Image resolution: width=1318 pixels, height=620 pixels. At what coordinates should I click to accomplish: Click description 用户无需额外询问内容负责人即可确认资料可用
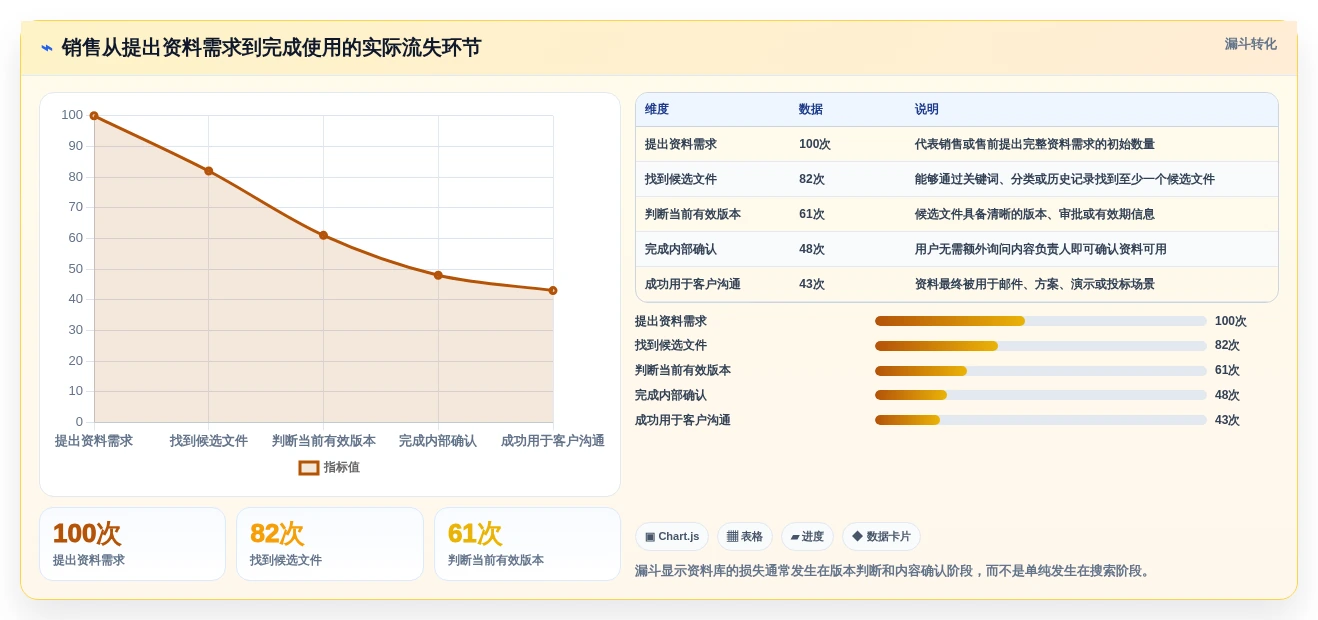click(1041, 249)
